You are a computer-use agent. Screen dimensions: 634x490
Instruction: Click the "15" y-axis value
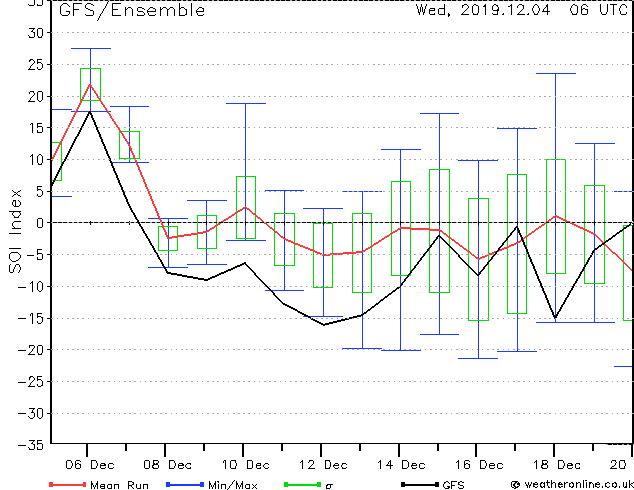pyautogui.click(x=37, y=128)
